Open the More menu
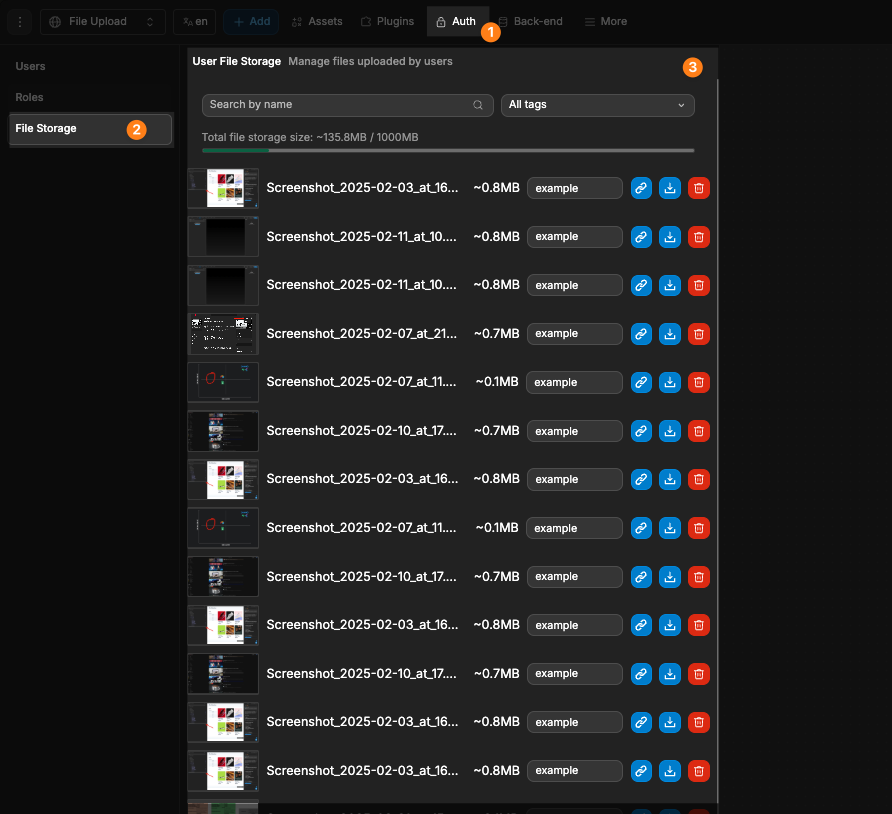This screenshot has height=814, width=892. point(606,21)
